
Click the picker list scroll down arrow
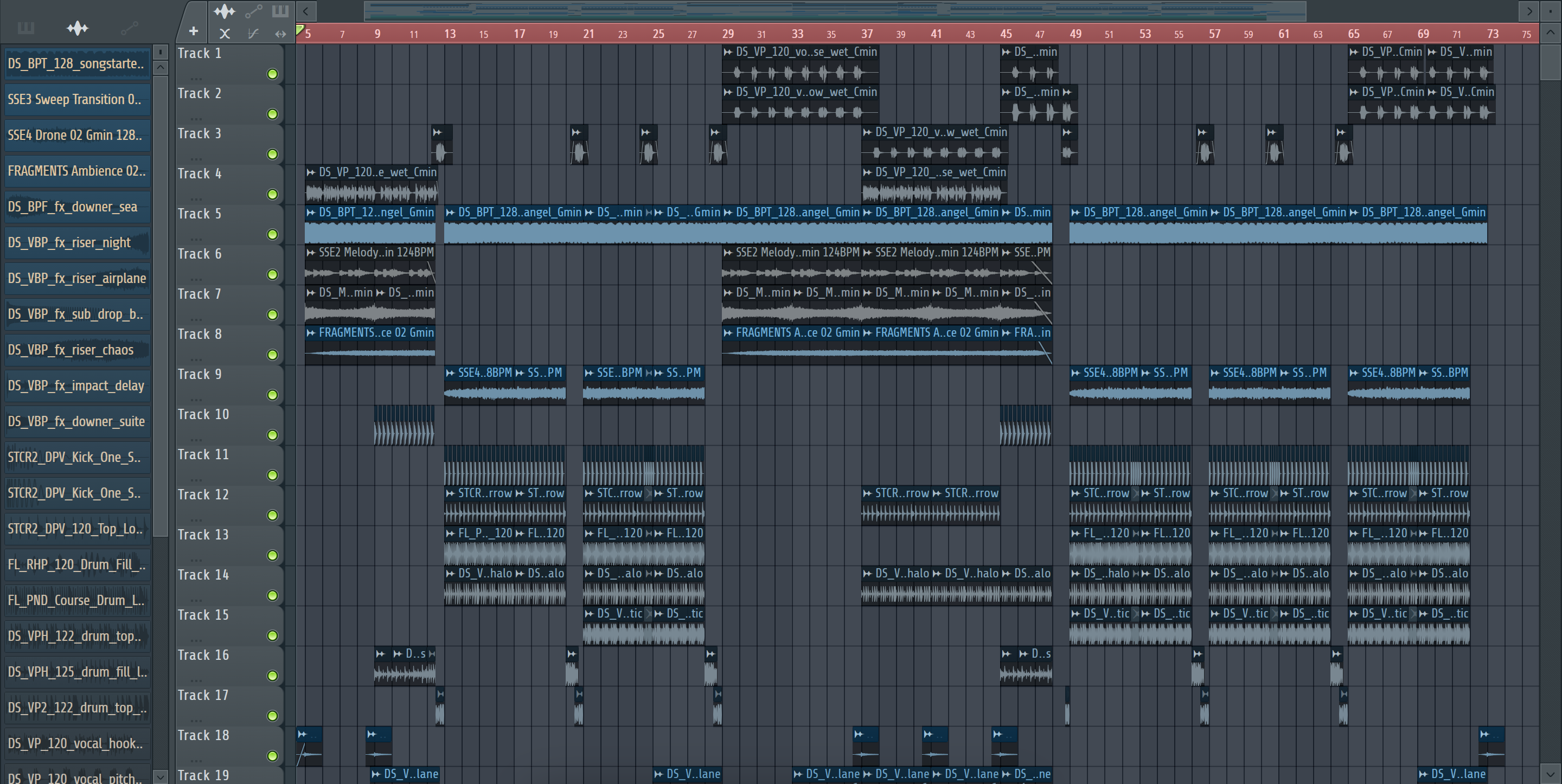tap(160, 776)
